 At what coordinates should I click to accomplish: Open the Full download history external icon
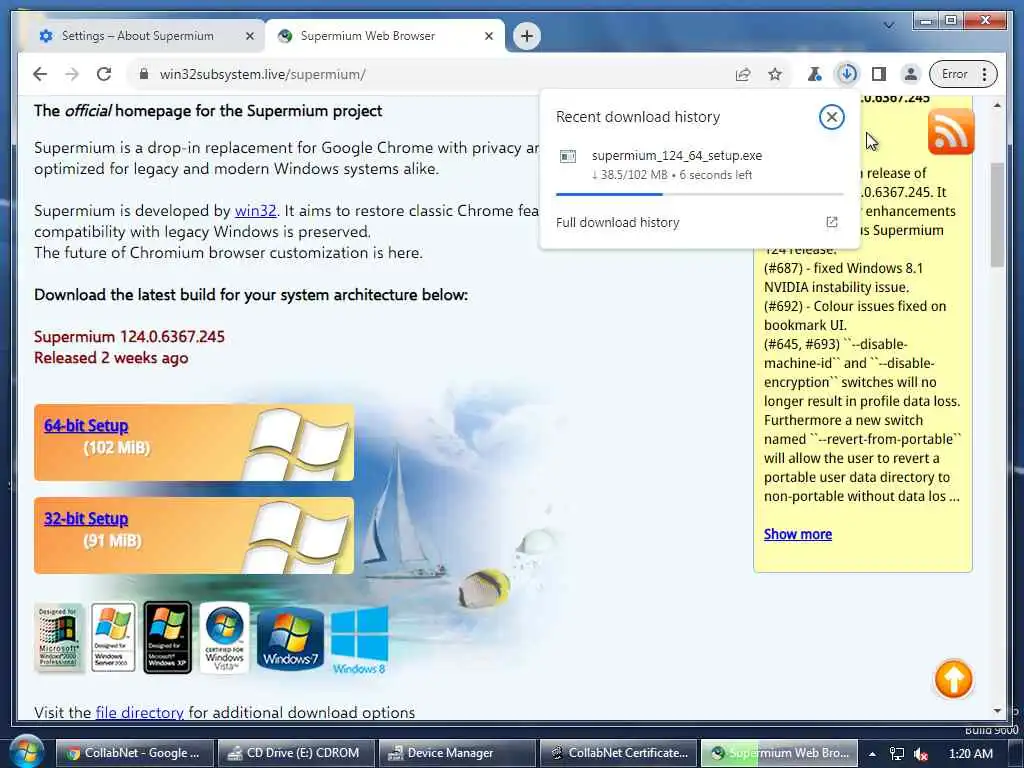pyautogui.click(x=831, y=222)
